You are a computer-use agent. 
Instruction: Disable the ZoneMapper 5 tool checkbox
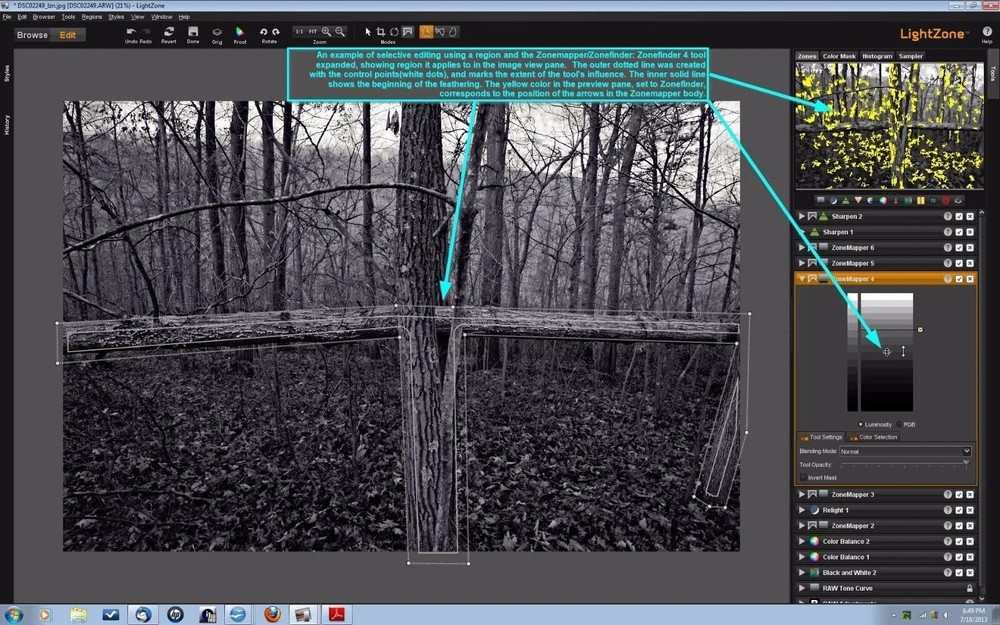(x=958, y=261)
